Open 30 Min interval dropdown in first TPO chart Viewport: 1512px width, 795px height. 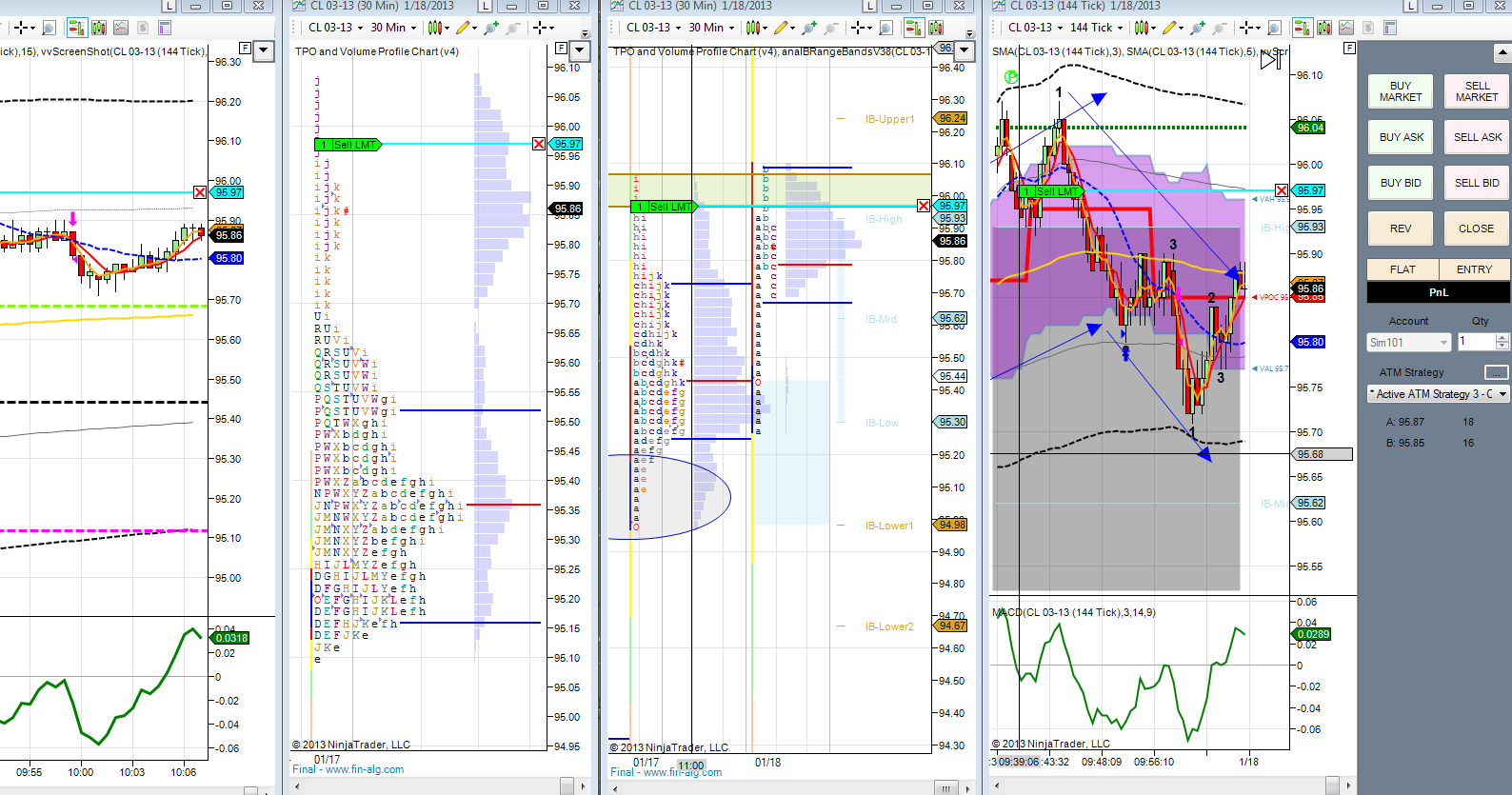pyautogui.click(x=393, y=28)
